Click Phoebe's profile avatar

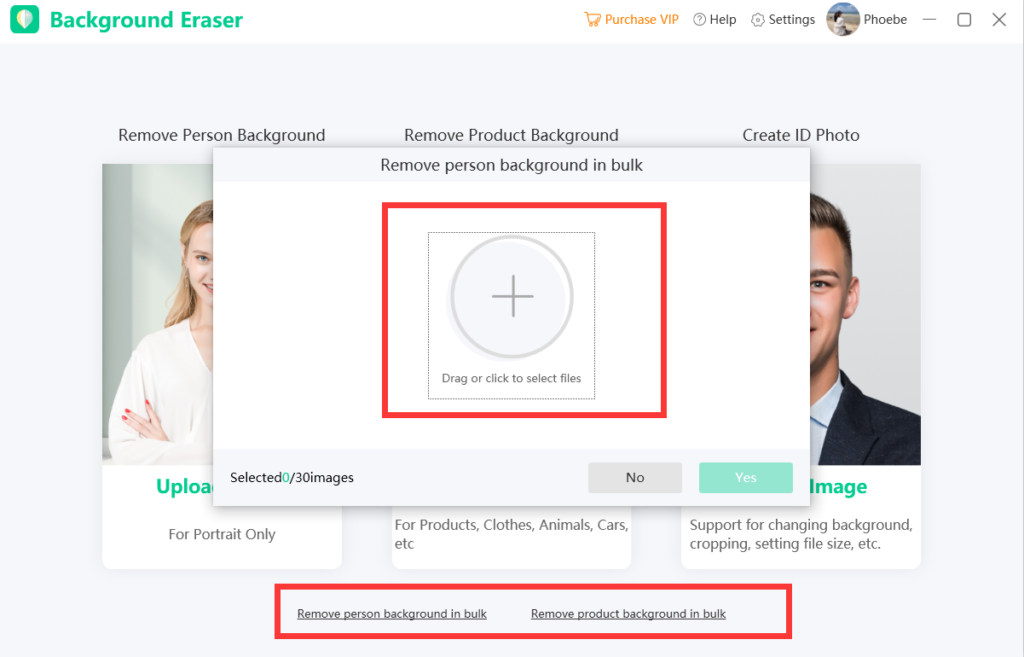pyautogui.click(x=842, y=20)
